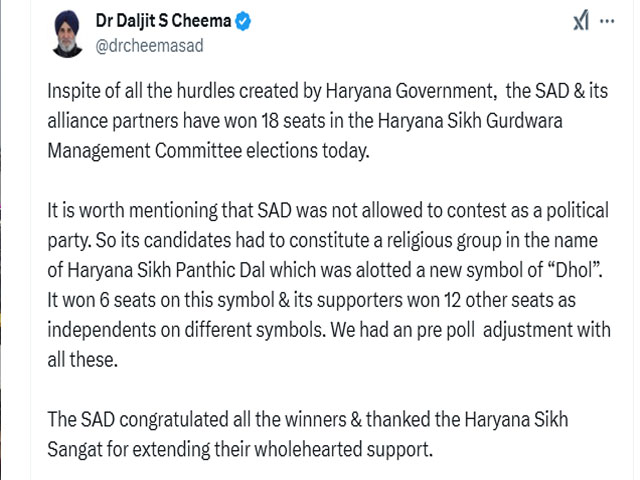This screenshot has width=640, height=480.
Task: Click the paragraph starting 'The SAD congratulated'
Action: click(308, 434)
